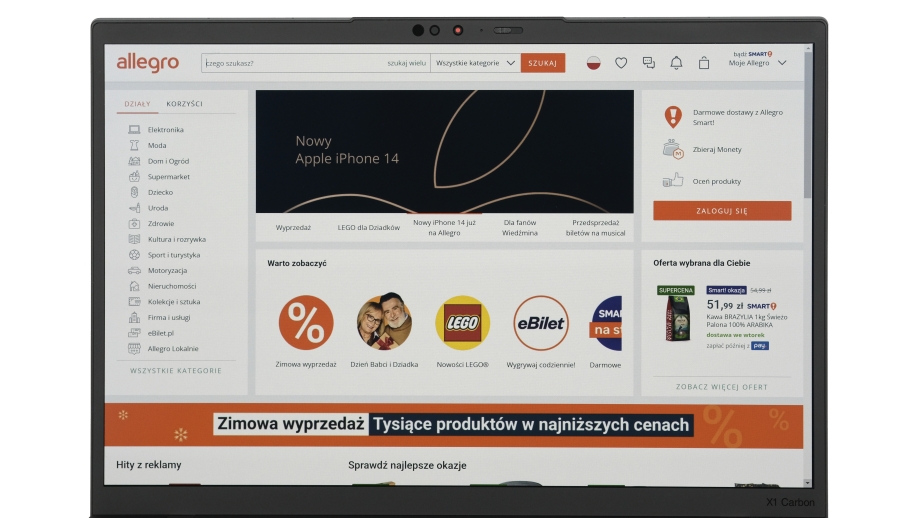920x518 pixels.
Task: Click the Sport i turystyka icon
Action: (134, 255)
